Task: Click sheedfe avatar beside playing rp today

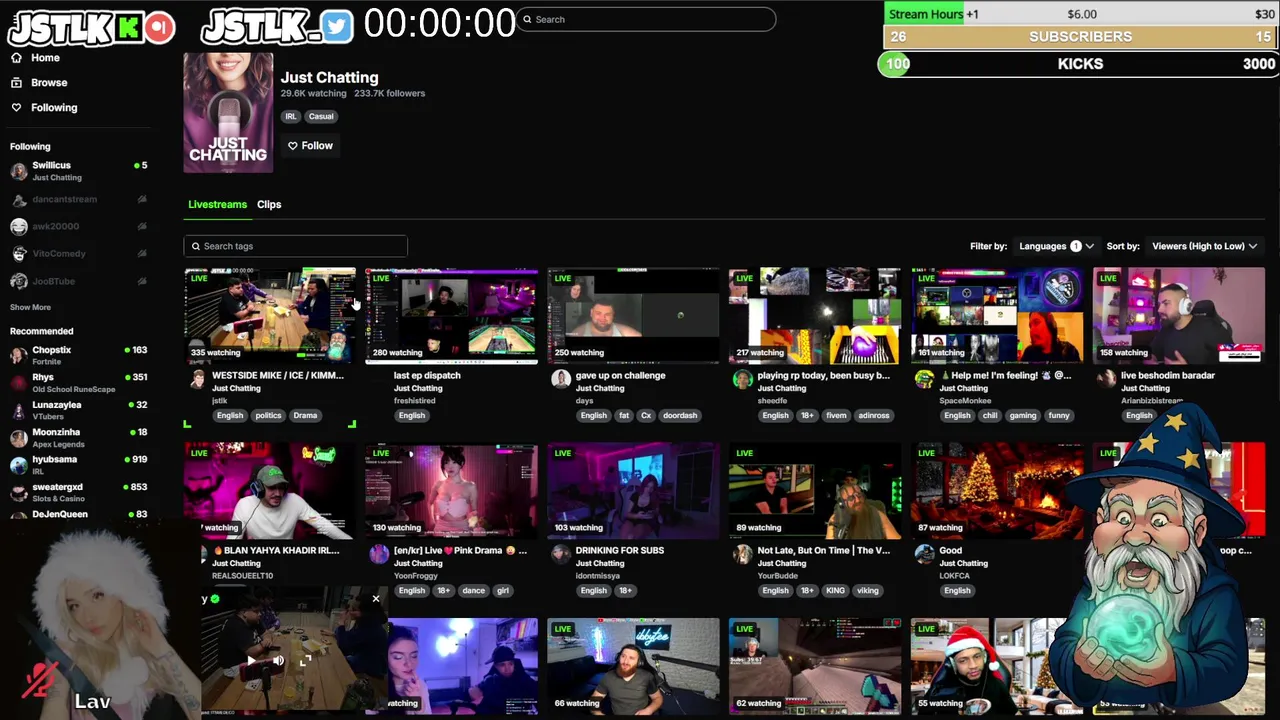Action: pyautogui.click(x=742, y=379)
